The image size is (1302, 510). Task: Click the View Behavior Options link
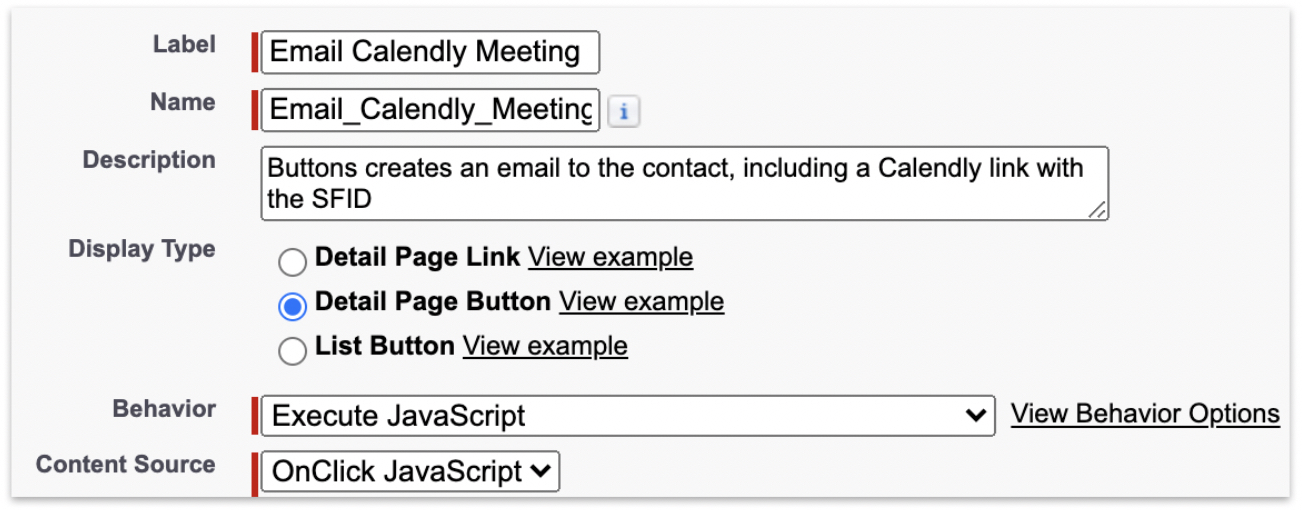click(x=1145, y=414)
